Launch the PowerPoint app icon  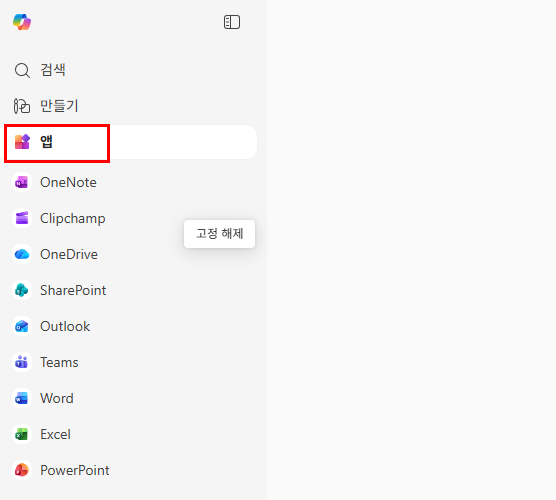pos(22,470)
